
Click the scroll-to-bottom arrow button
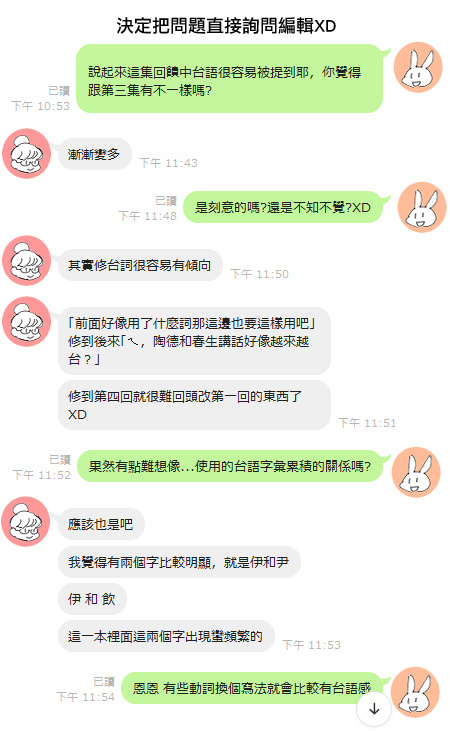point(374,709)
